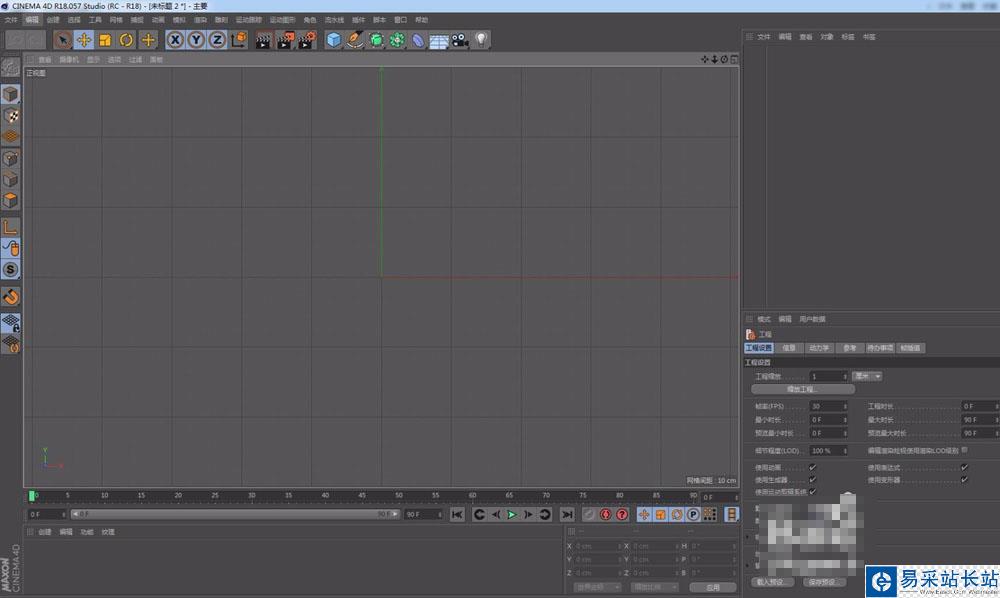Open the Subdivision Surface generator icon
Image resolution: width=1000 pixels, height=598 pixels.
coord(376,40)
